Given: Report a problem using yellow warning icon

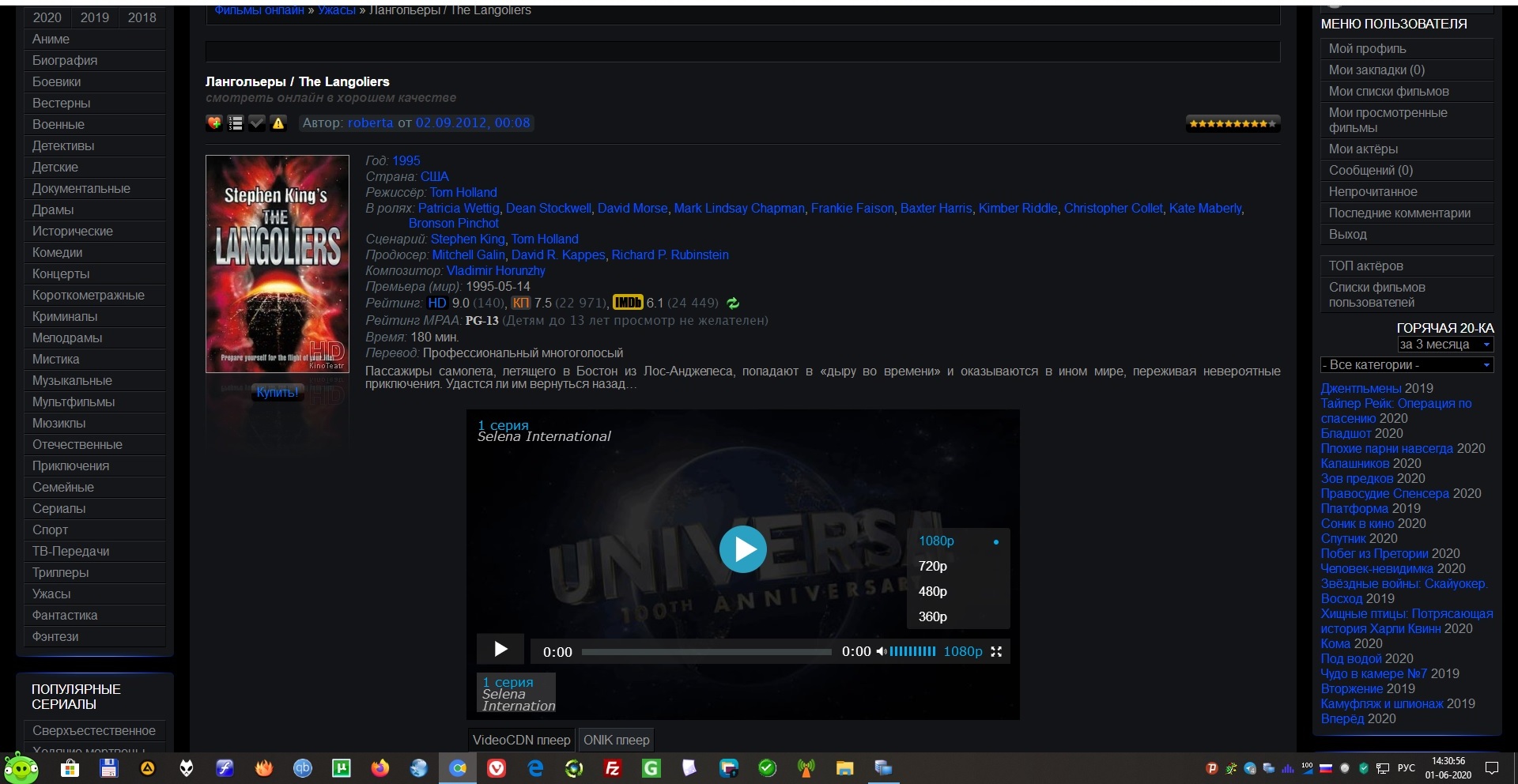Looking at the screenshot, I should pyautogui.click(x=278, y=123).
